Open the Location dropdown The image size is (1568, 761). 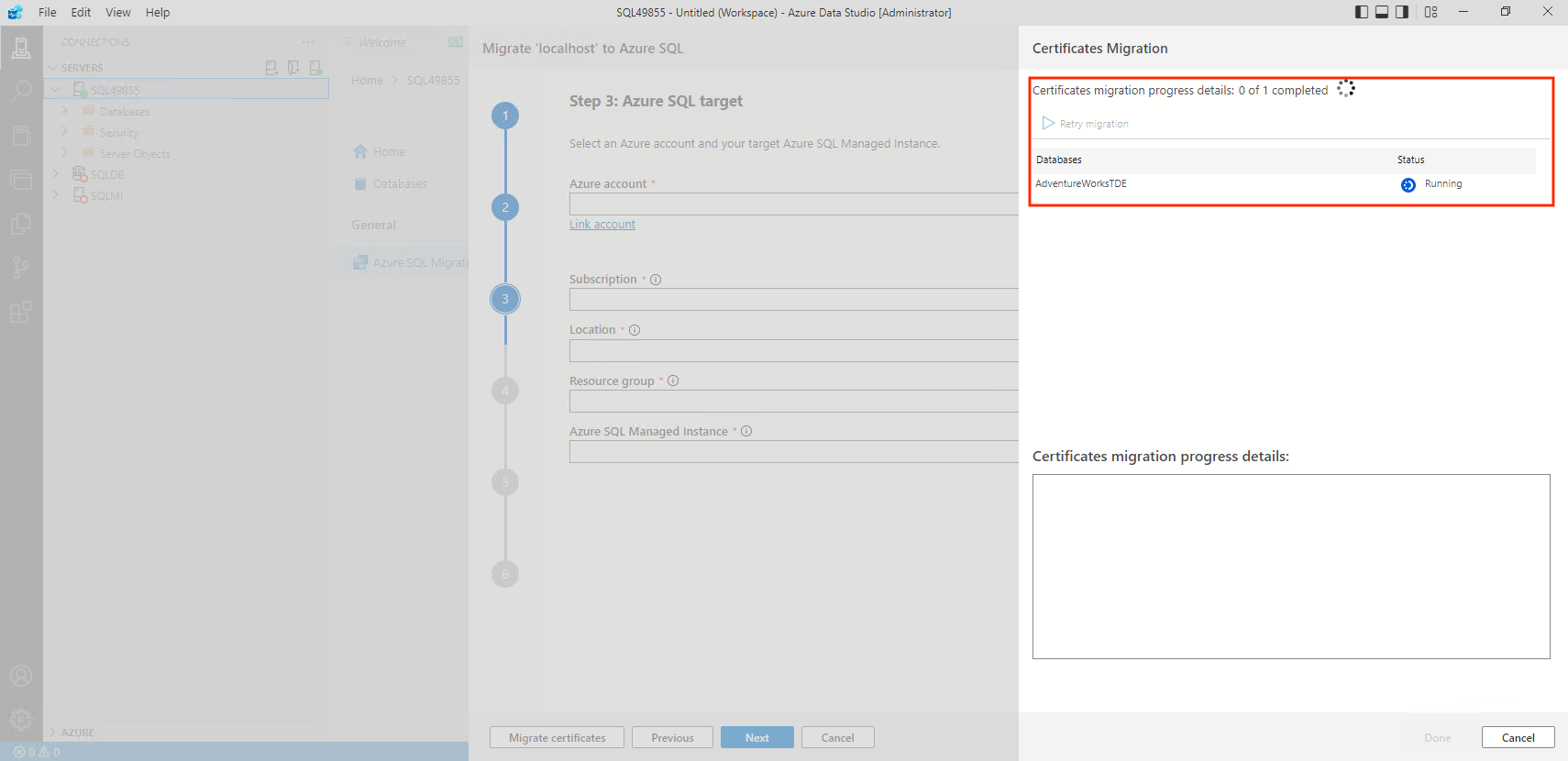coord(793,350)
